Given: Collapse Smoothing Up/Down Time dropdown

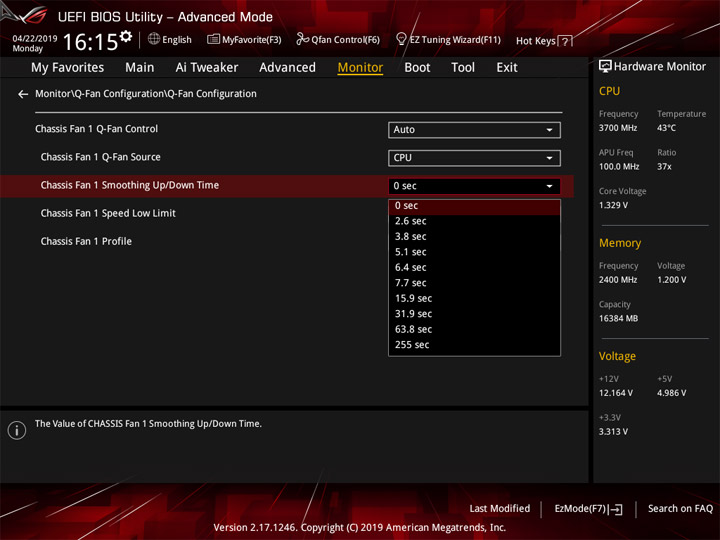Looking at the screenshot, I should pyautogui.click(x=474, y=186).
